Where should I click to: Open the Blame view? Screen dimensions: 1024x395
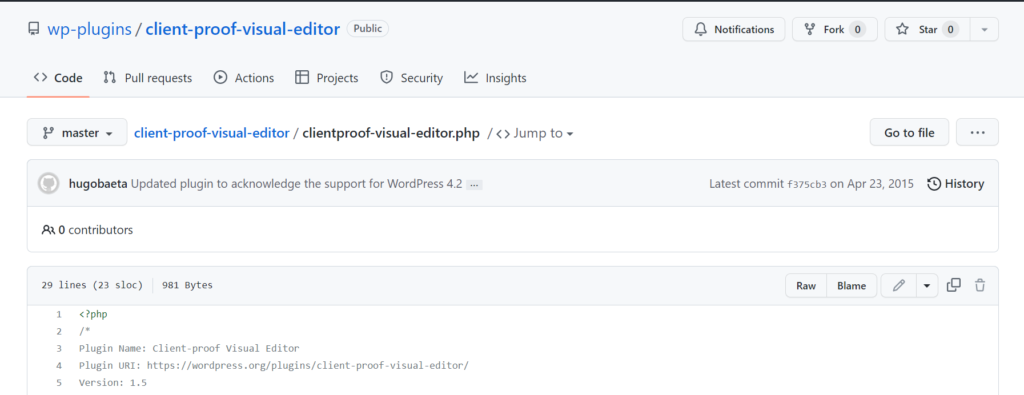click(852, 285)
